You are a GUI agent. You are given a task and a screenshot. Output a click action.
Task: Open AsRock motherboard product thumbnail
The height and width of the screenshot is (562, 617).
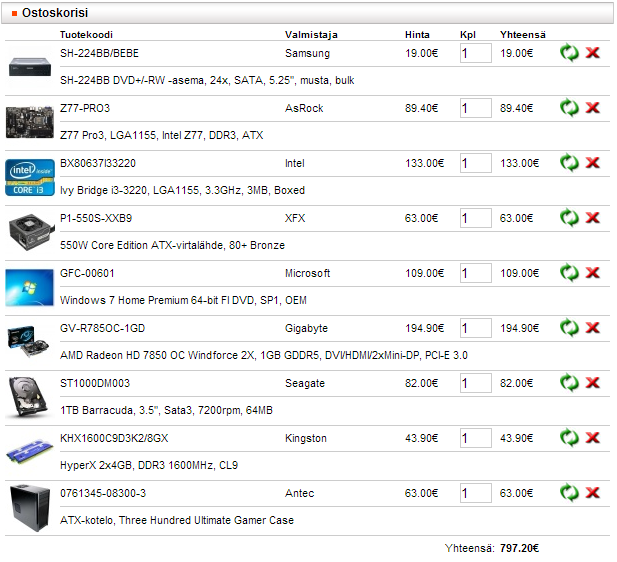pyautogui.click(x=30, y=122)
